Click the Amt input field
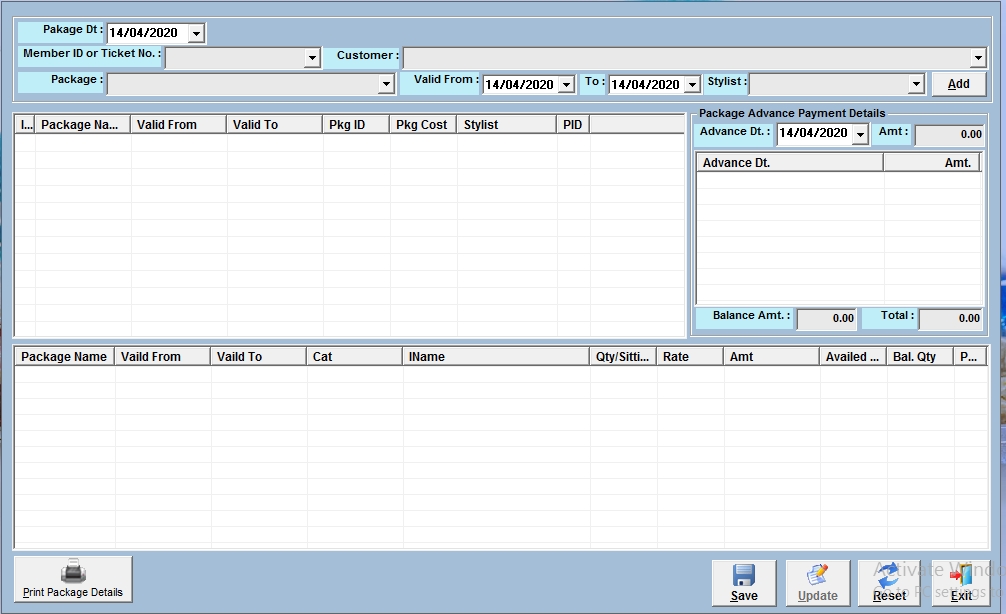The height and width of the screenshot is (614, 1006). (x=949, y=134)
